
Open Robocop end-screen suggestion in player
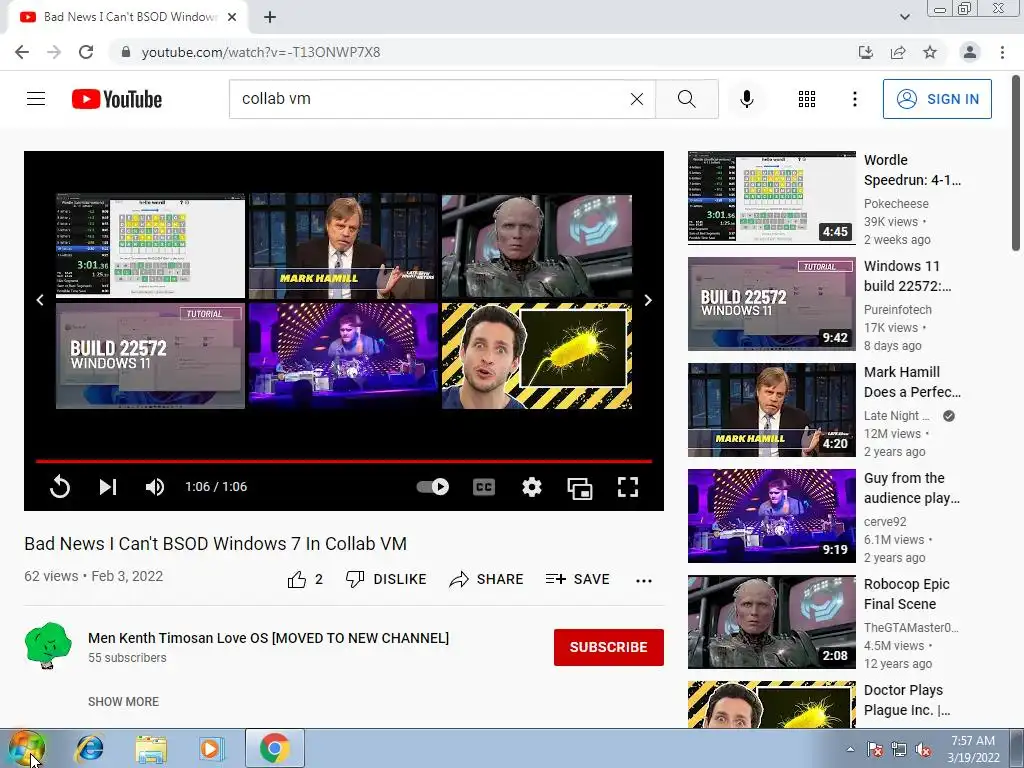click(537, 246)
